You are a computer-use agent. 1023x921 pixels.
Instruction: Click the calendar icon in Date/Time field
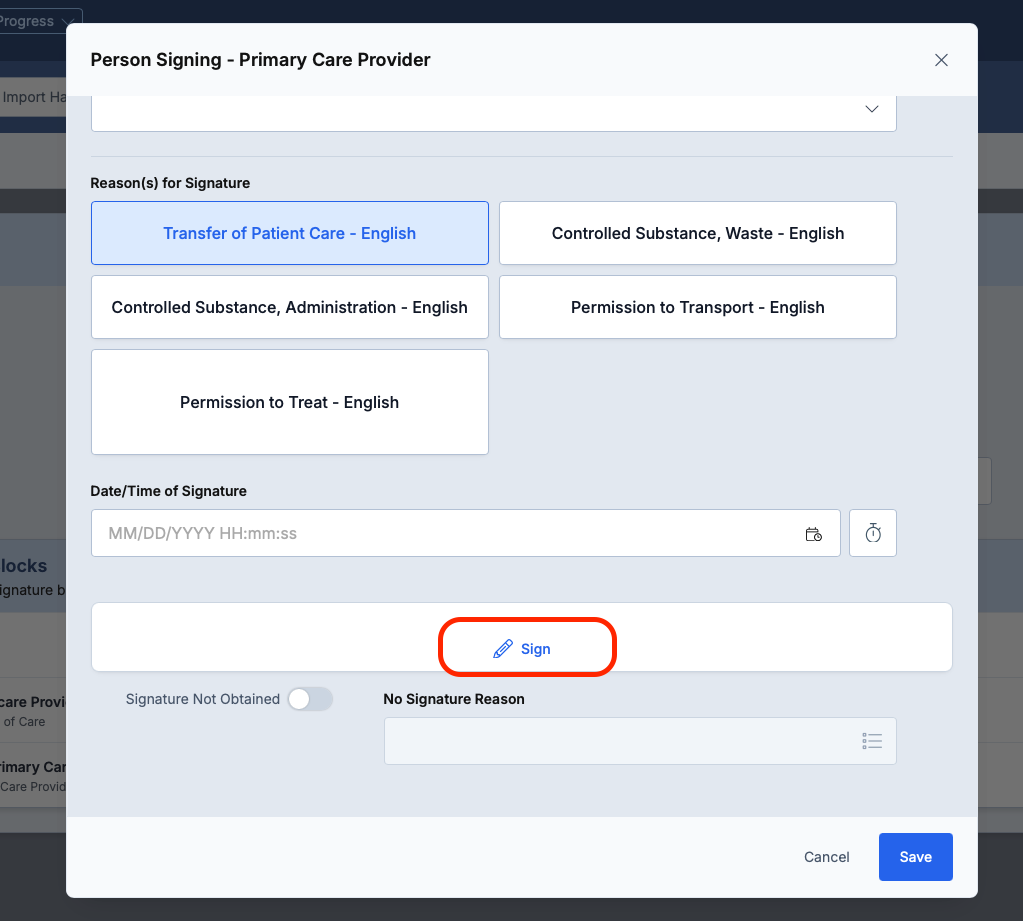tap(813, 534)
